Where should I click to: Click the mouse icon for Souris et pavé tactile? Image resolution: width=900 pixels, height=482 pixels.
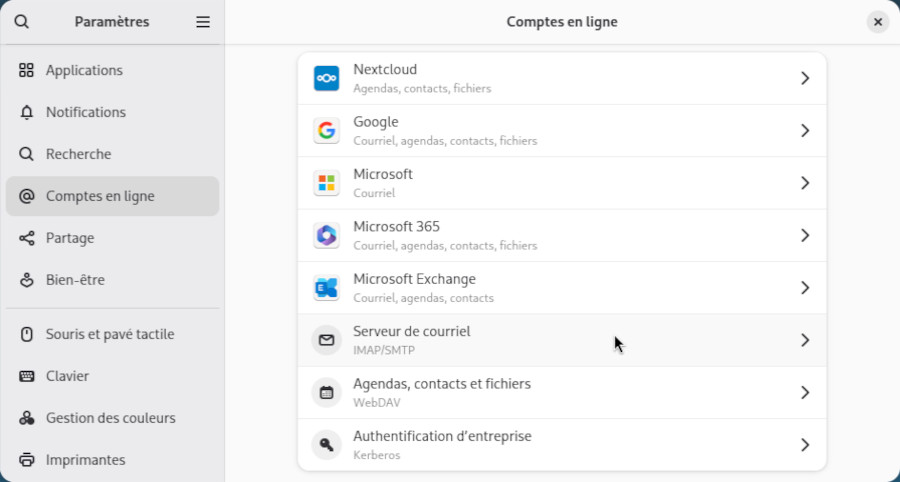tap(26, 334)
